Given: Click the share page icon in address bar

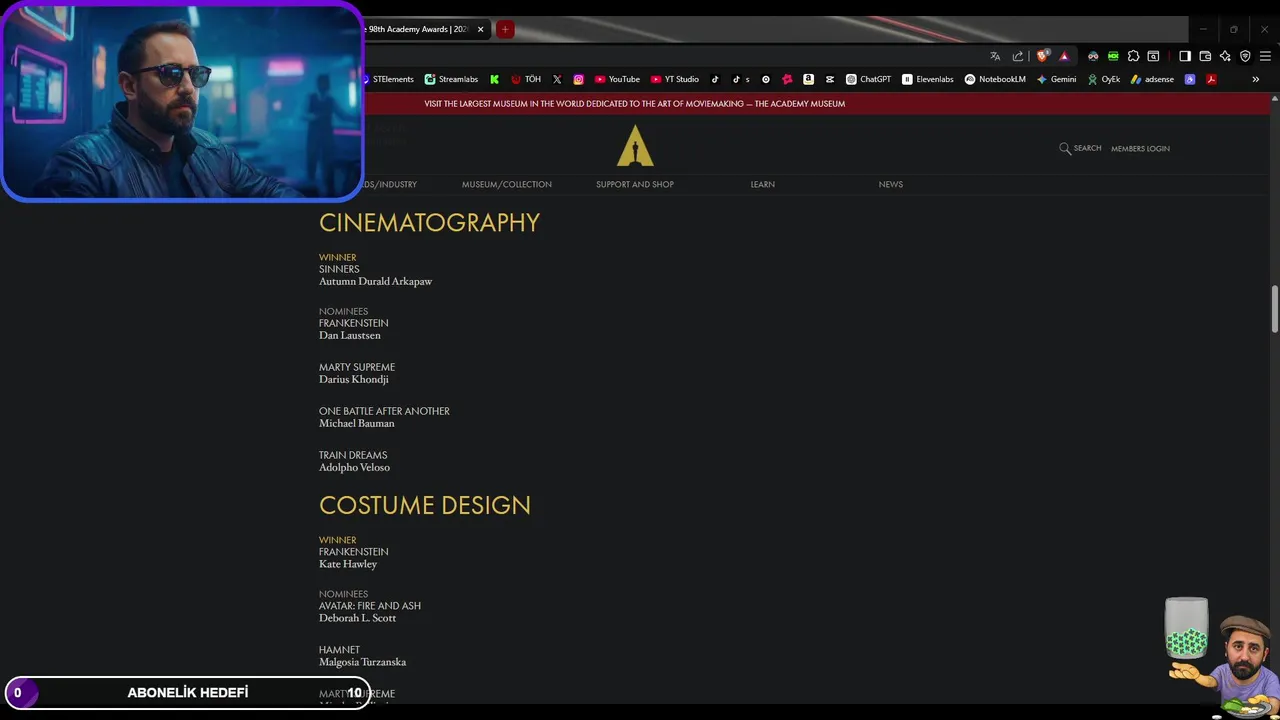Looking at the screenshot, I should coord(1018,56).
